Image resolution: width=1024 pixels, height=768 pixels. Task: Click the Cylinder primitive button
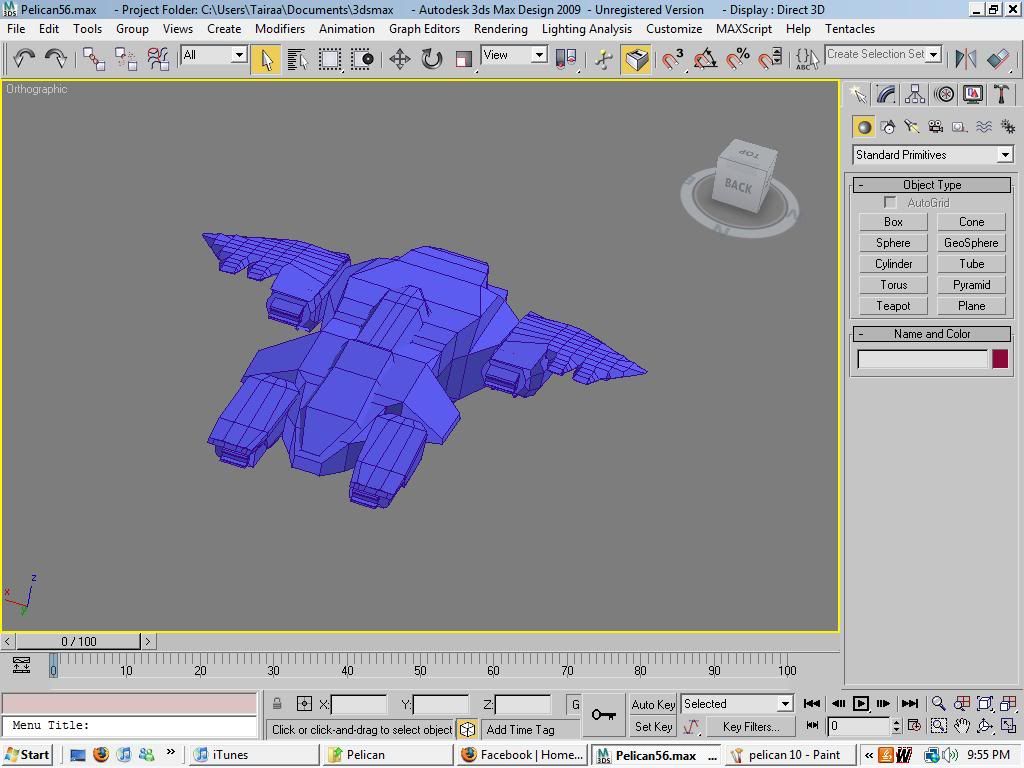[893, 264]
